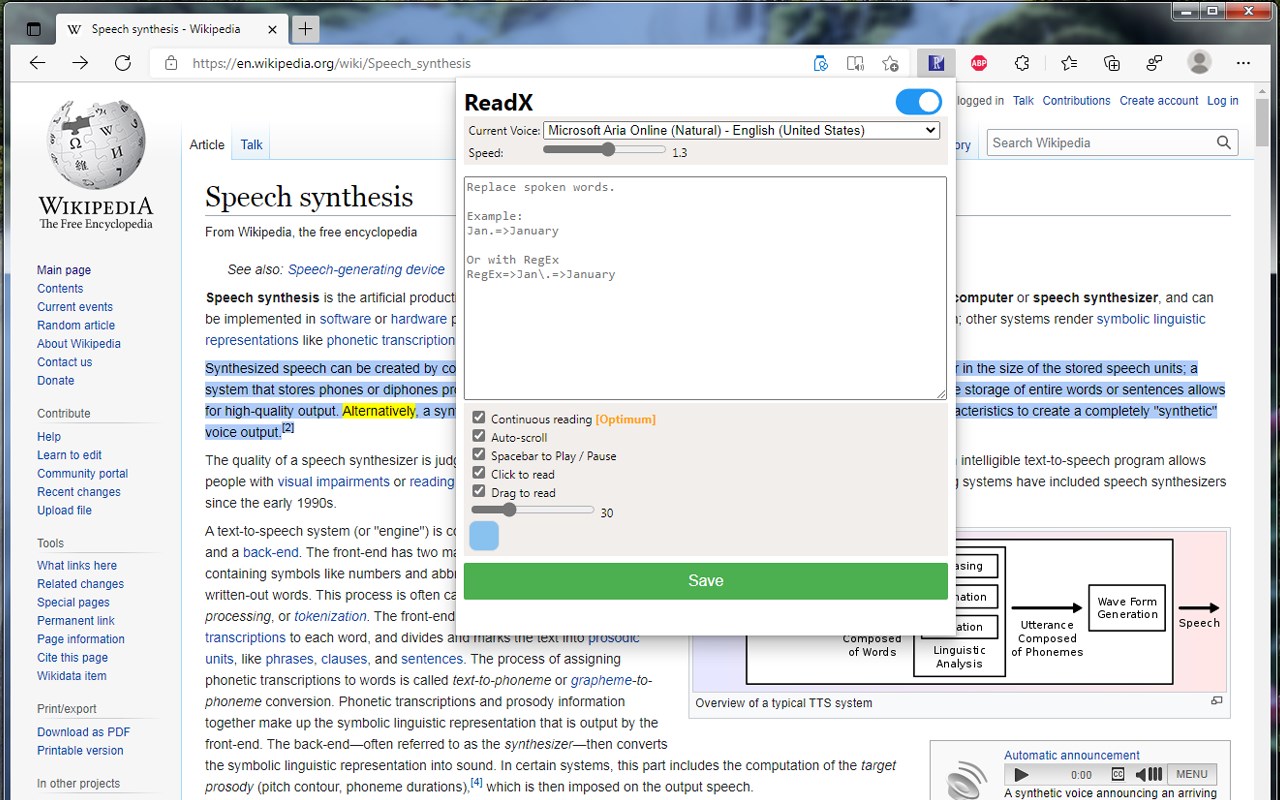Open Current events sidebar link

pos(75,307)
